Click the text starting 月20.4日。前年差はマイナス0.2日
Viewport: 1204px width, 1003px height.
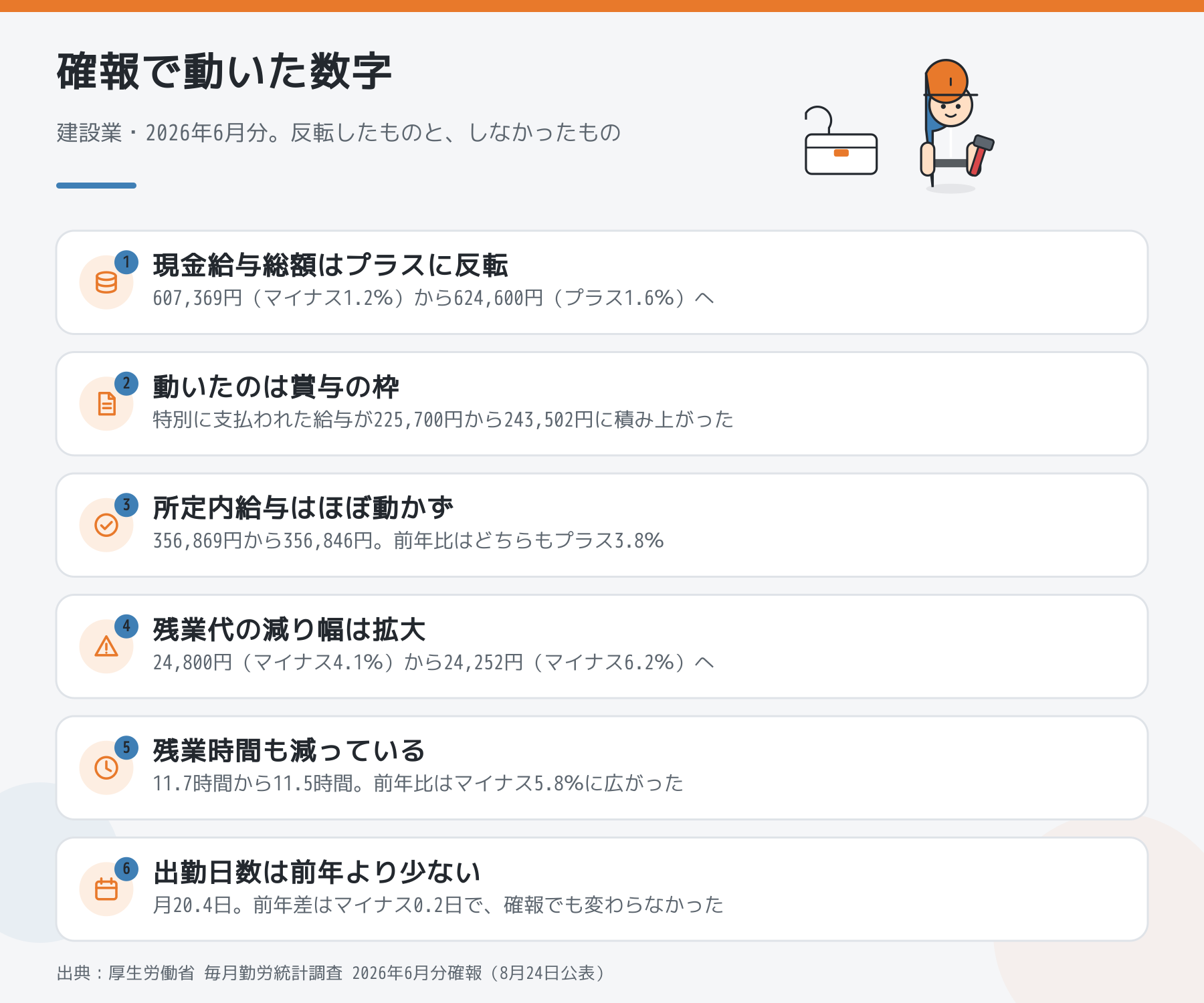coord(438,905)
